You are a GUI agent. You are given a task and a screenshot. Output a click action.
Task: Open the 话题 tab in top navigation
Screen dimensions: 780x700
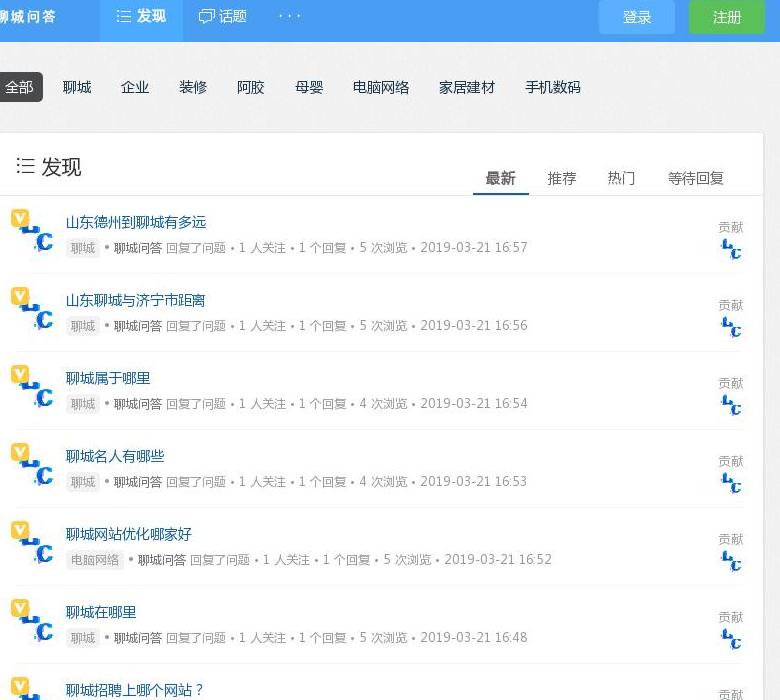(222, 16)
